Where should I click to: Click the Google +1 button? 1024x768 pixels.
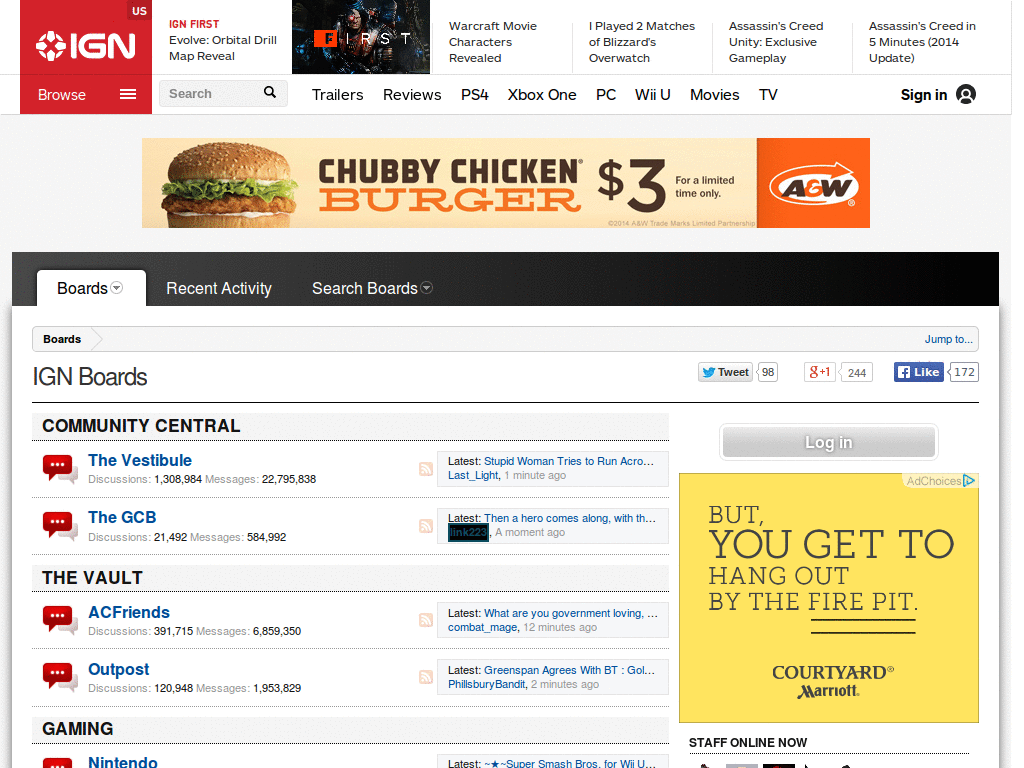(820, 372)
